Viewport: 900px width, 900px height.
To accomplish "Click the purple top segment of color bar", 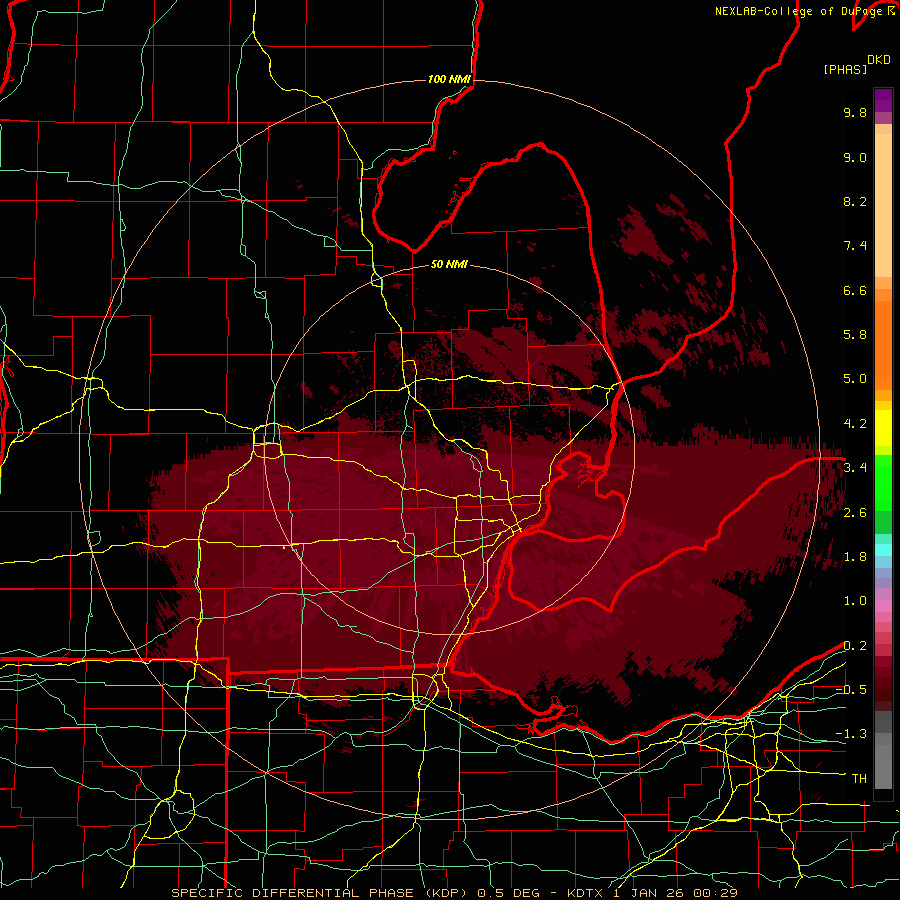I will point(883,100).
